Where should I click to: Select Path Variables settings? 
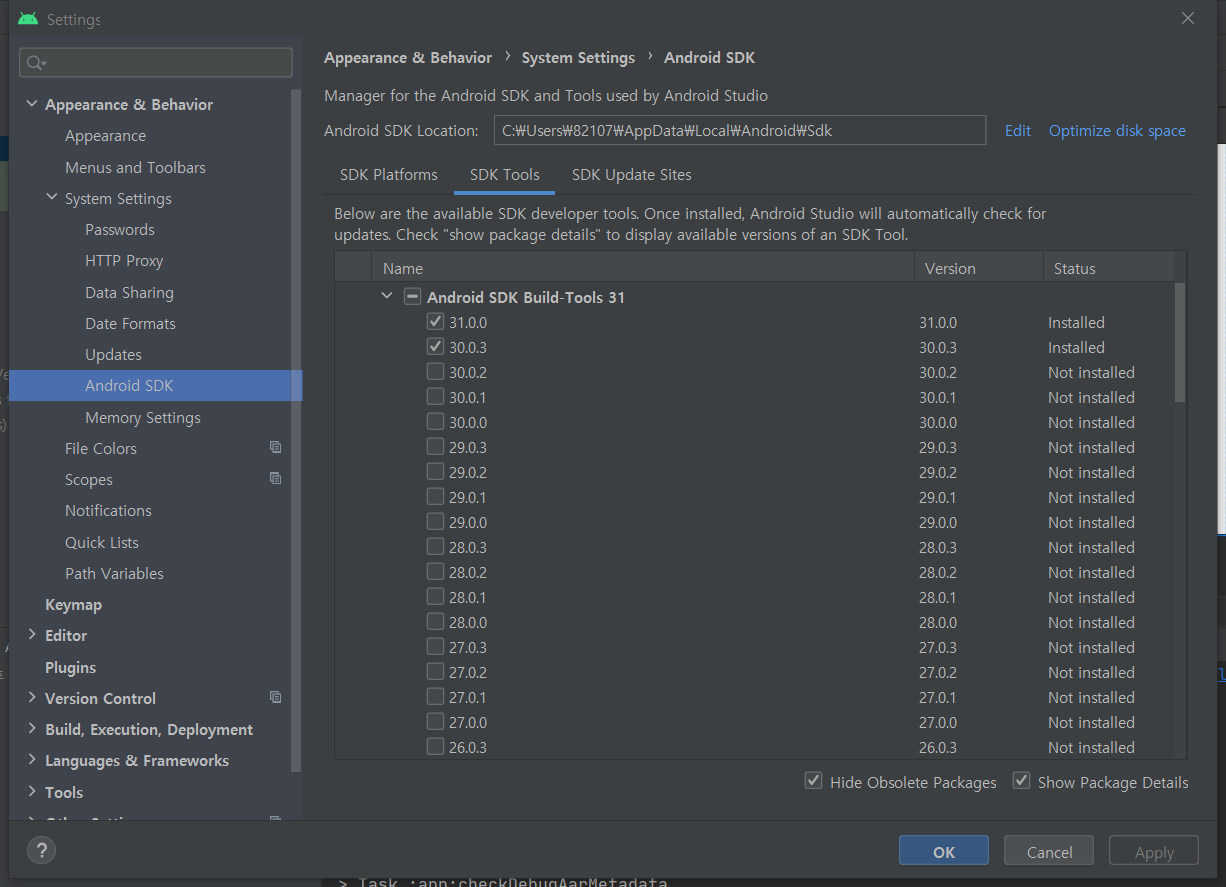[114, 574]
